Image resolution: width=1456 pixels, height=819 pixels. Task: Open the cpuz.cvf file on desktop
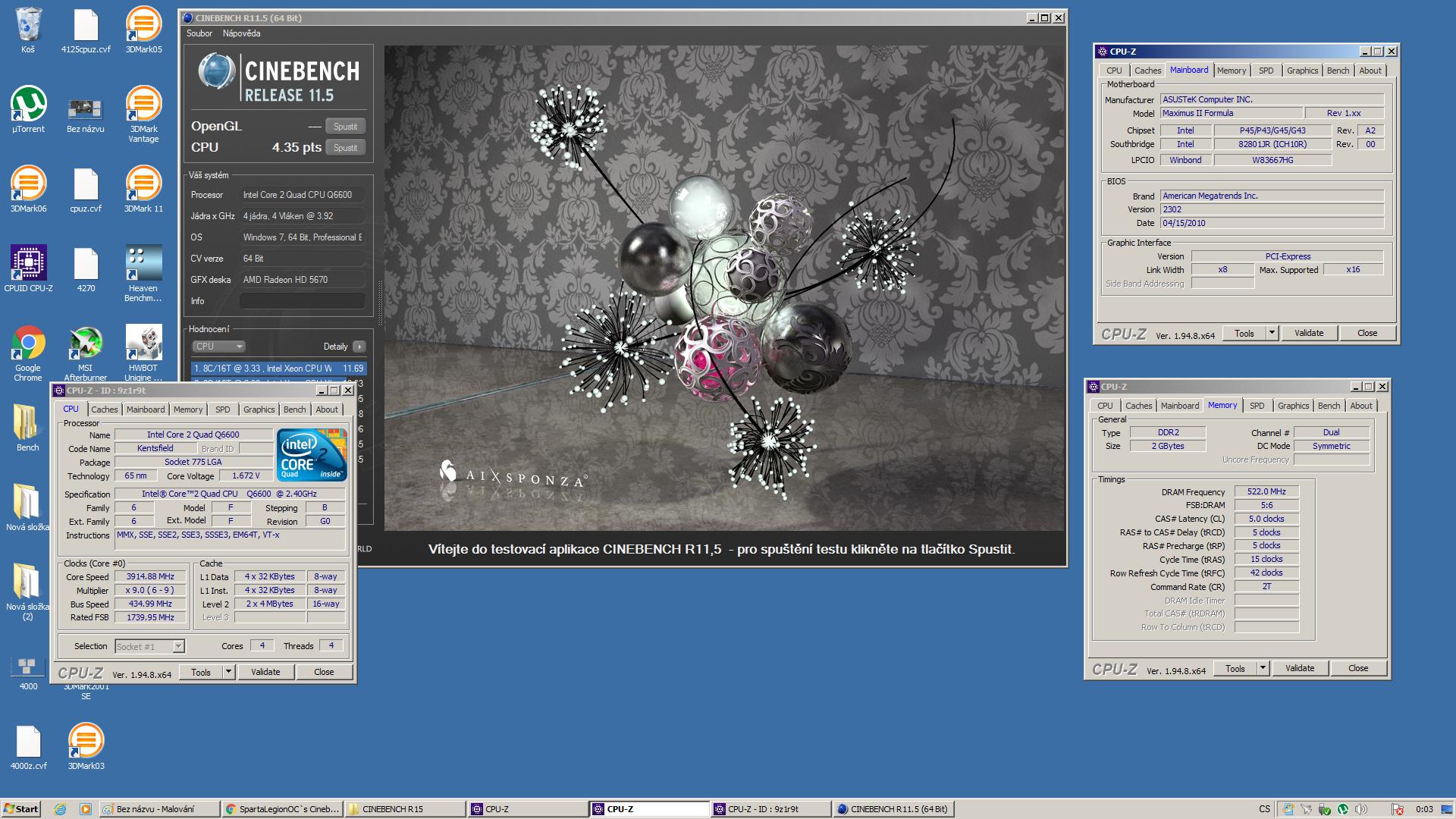86,190
